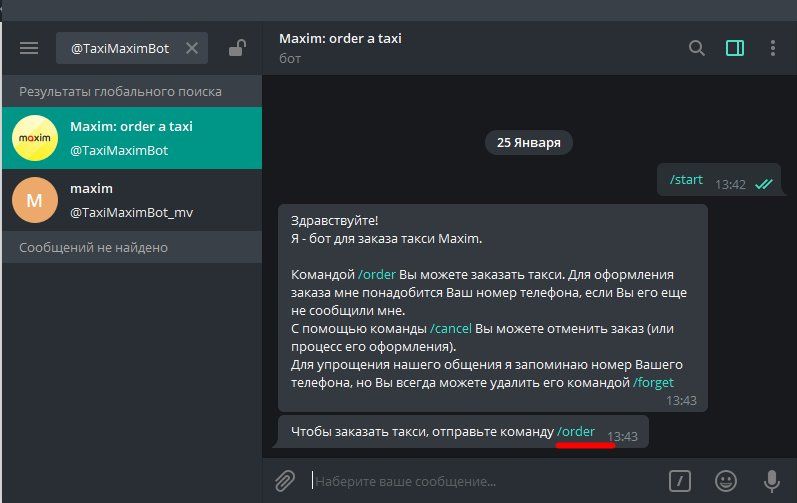This screenshot has height=503, width=797.
Task: Click the 13:42 timestamp on /start
Action: pos(730,184)
